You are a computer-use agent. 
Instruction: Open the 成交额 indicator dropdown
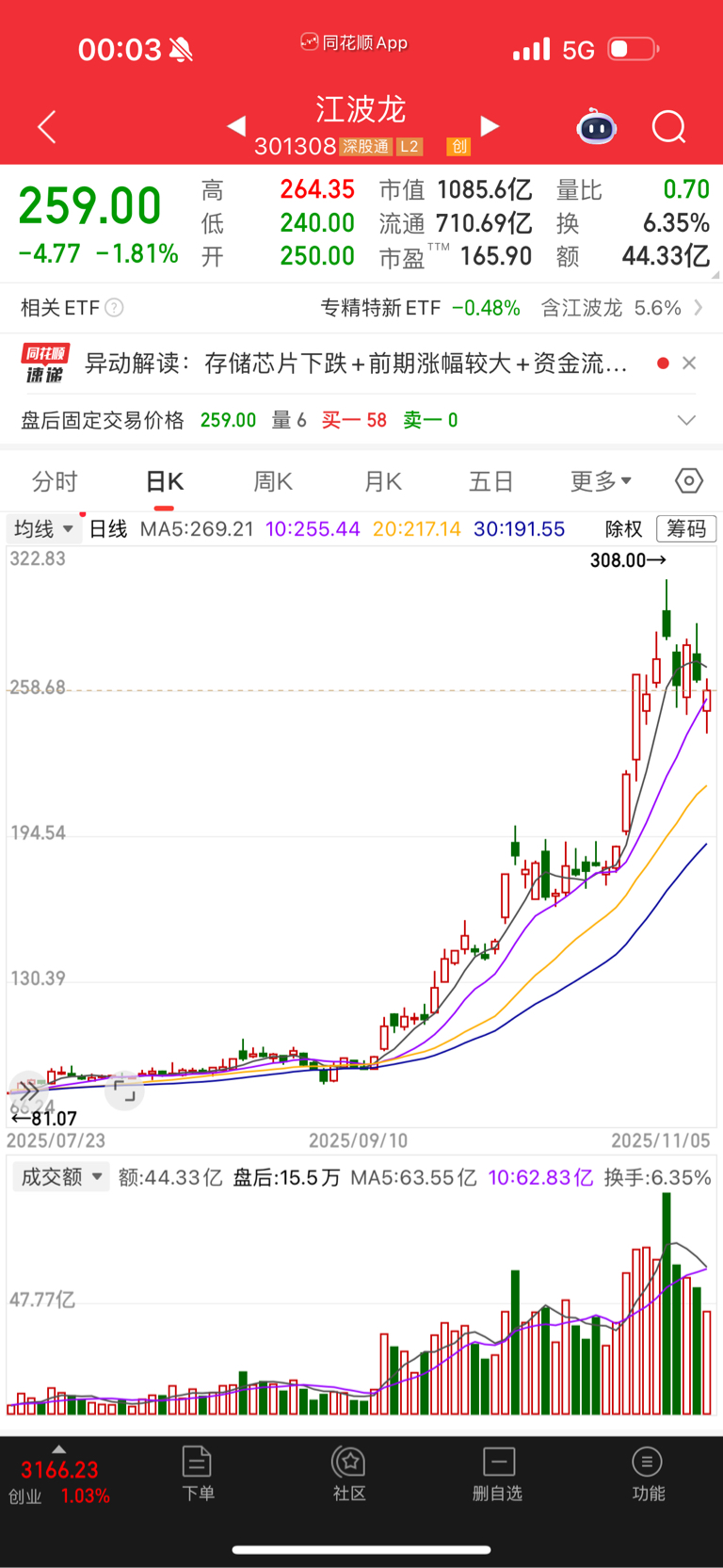(x=61, y=1177)
